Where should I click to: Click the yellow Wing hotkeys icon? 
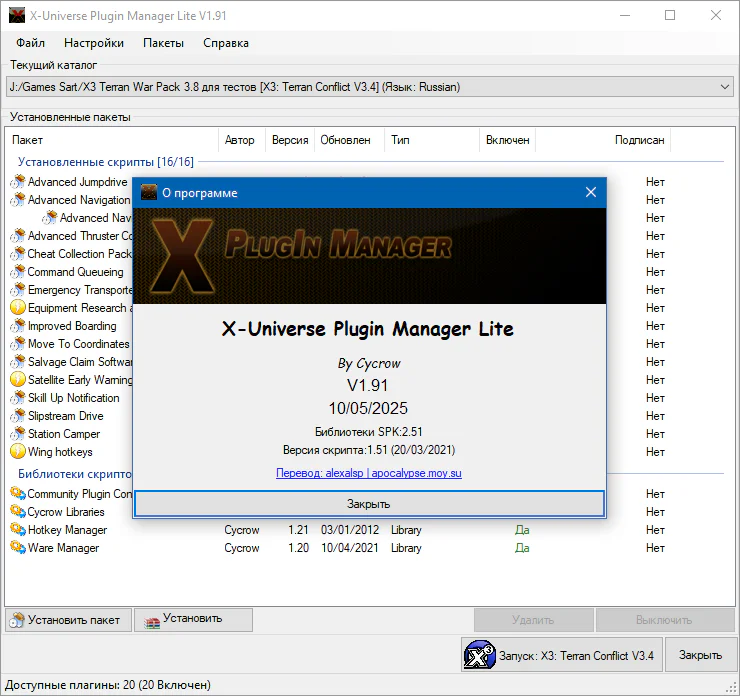pyautogui.click(x=17, y=452)
